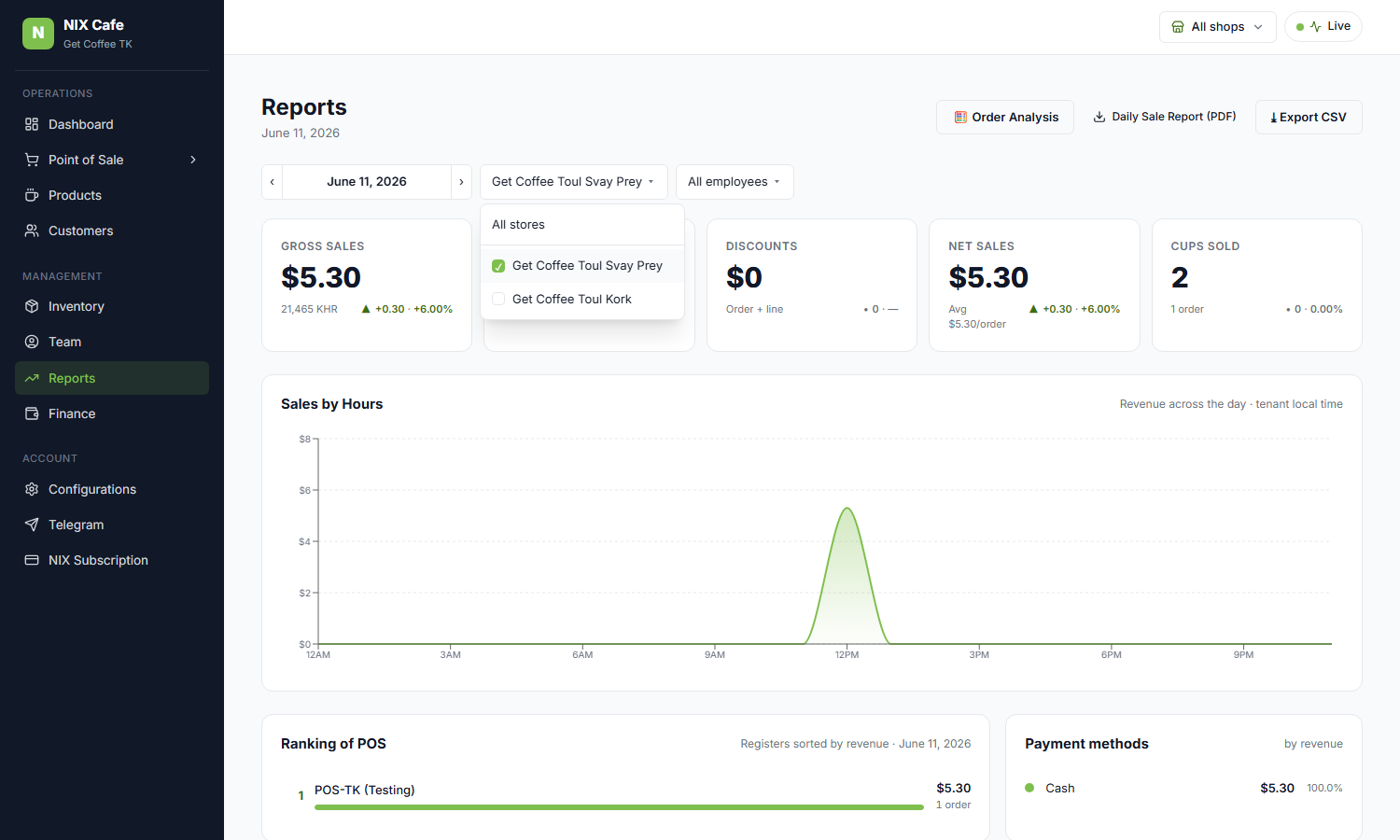
Task: Click the 12PM peak on the sales chart
Action: [847, 509]
